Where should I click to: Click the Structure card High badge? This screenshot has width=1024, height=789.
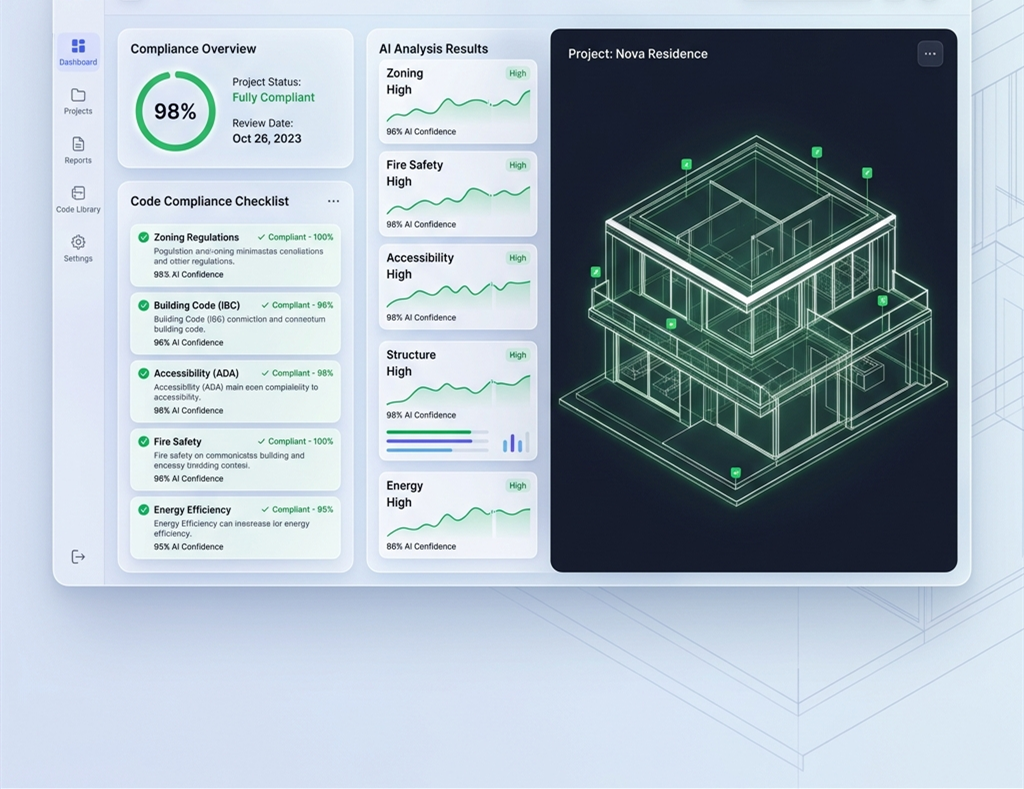click(x=517, y=355)
